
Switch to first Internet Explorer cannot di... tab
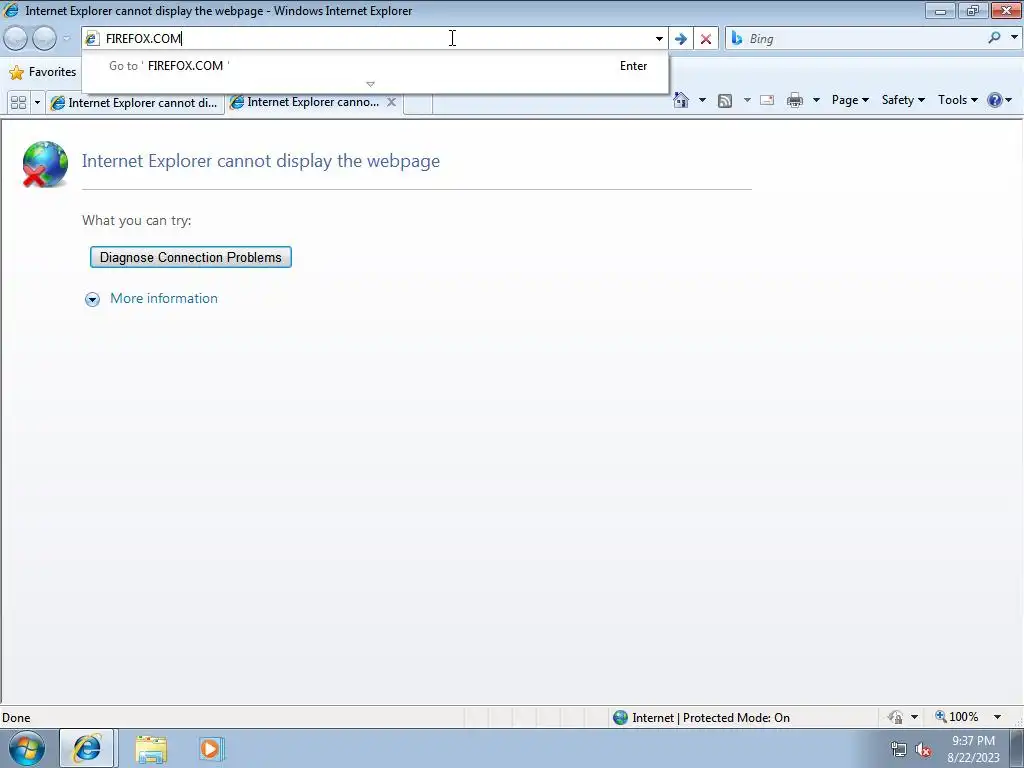pyautogui.click(x=134, y=103)
